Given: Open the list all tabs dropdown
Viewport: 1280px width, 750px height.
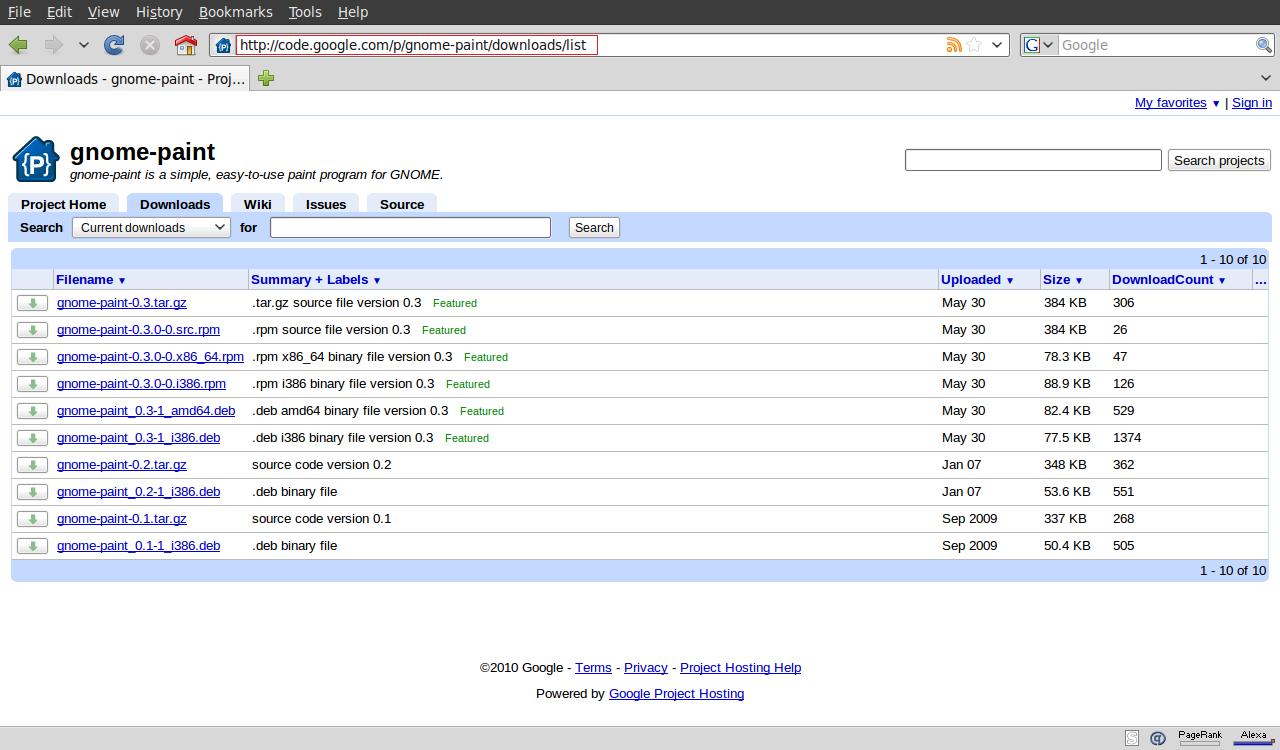Looking at the screenshot, I should 1266,78.
